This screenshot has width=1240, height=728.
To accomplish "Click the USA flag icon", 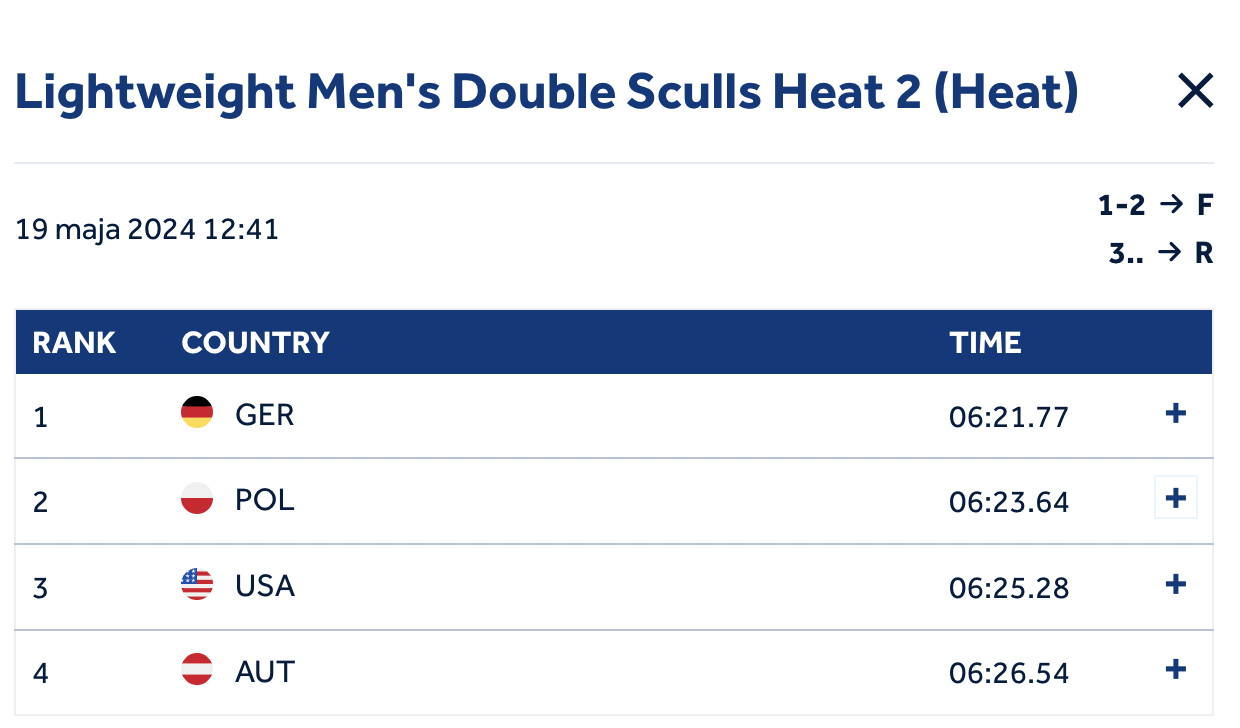I will 197,585.
